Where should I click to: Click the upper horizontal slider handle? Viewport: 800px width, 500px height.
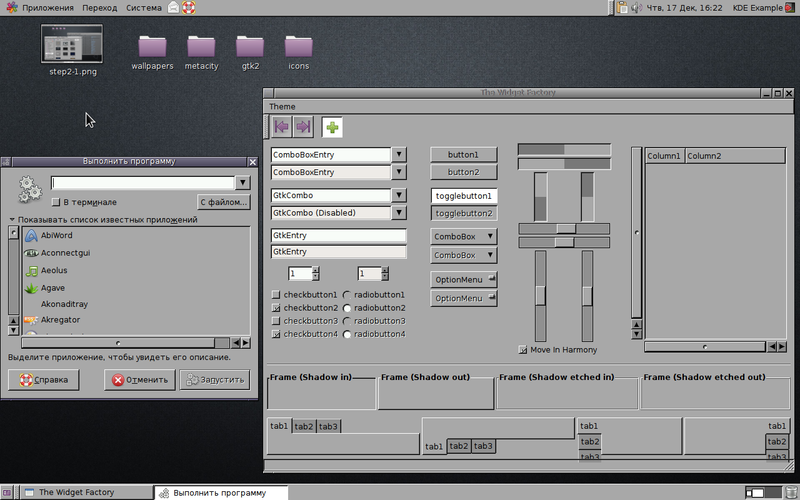(566, 228)
